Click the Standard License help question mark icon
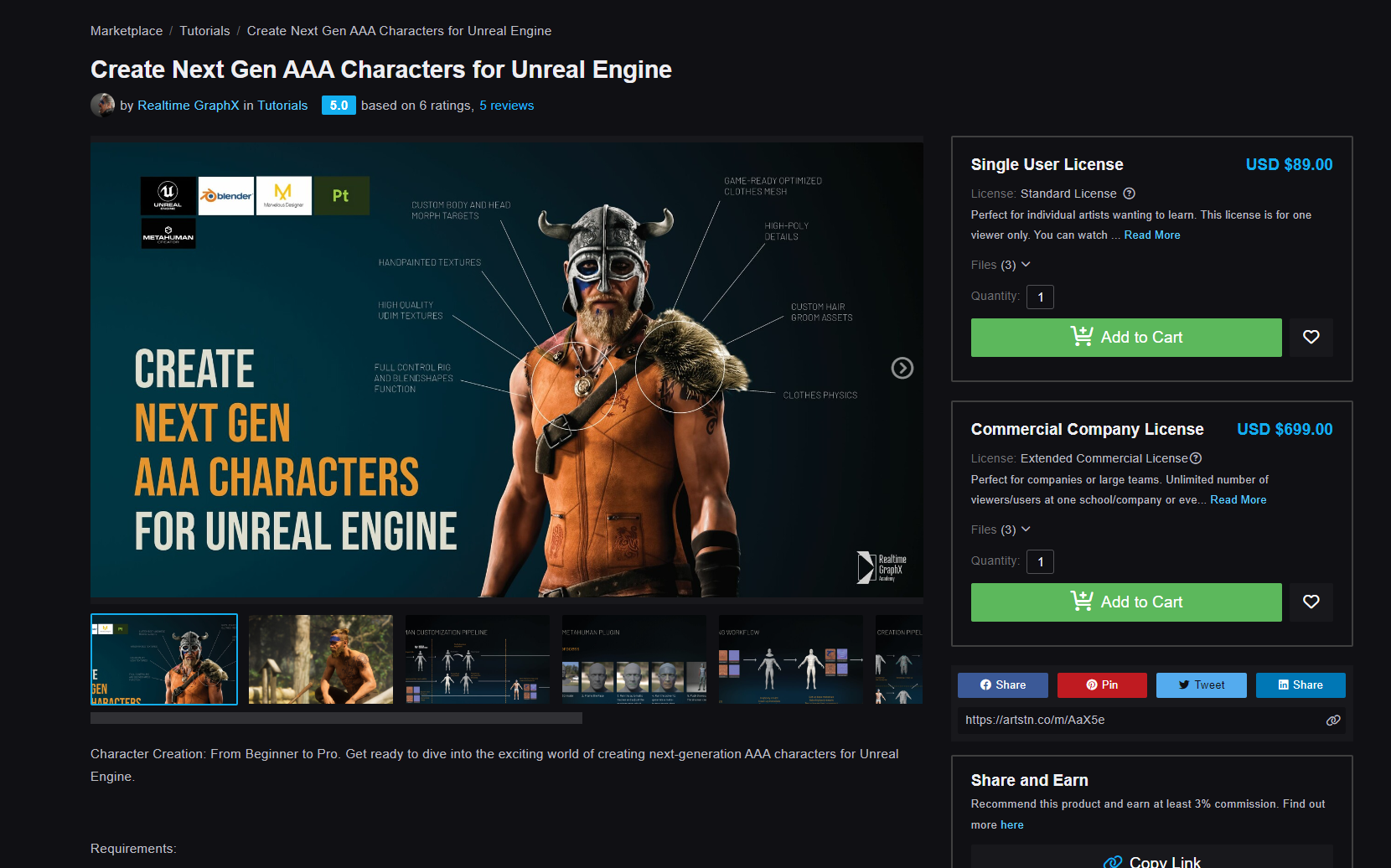The width and height of the screenshot is (1391, 868). (x=1129, y=194)
